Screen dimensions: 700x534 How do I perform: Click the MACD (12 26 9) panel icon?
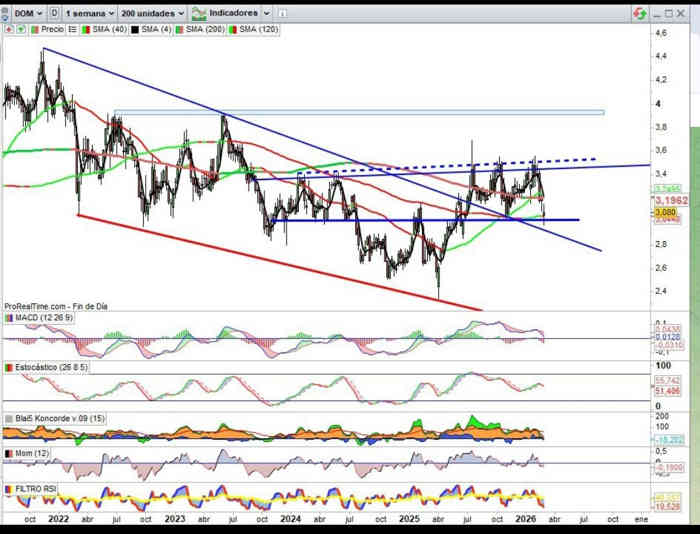click(9, 318)
